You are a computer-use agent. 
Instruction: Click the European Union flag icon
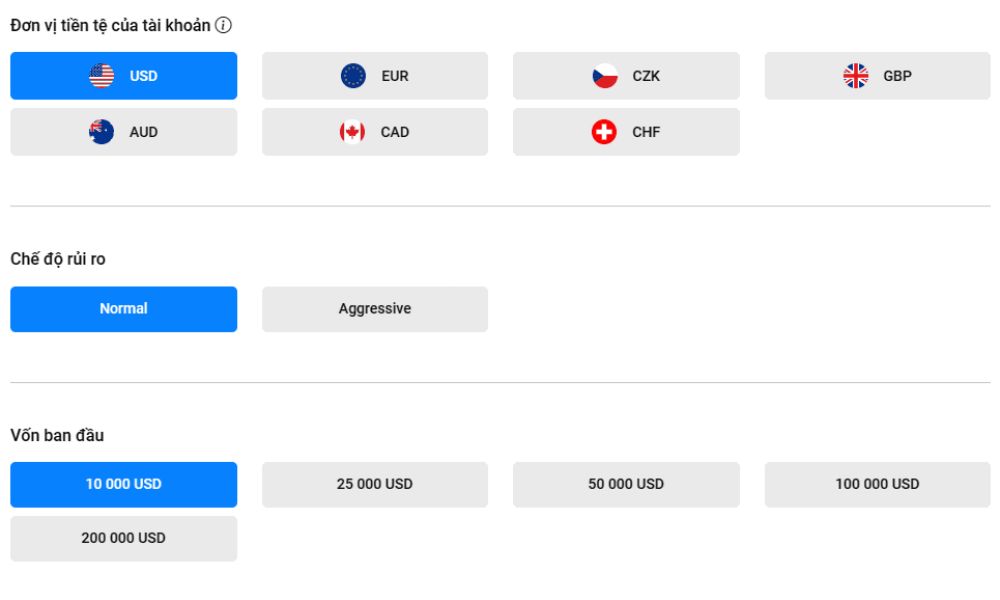tap(353, 76)
